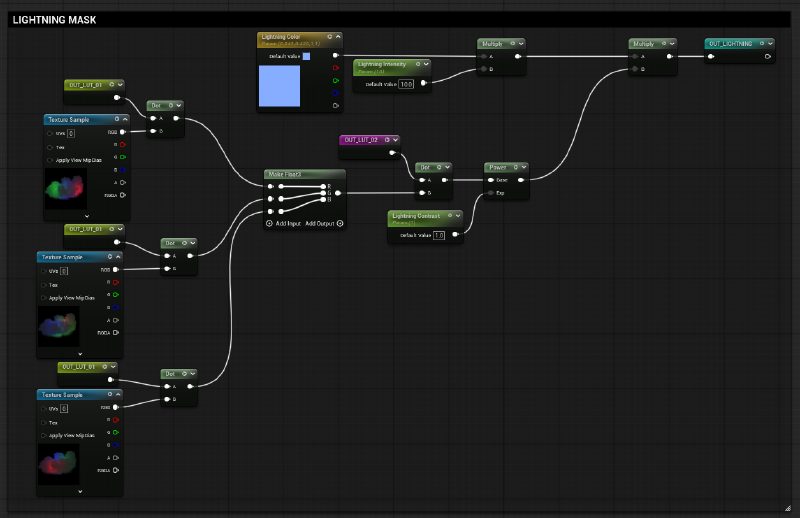Expand advanced pins below top Texture Sample preview

click(87, 216)
